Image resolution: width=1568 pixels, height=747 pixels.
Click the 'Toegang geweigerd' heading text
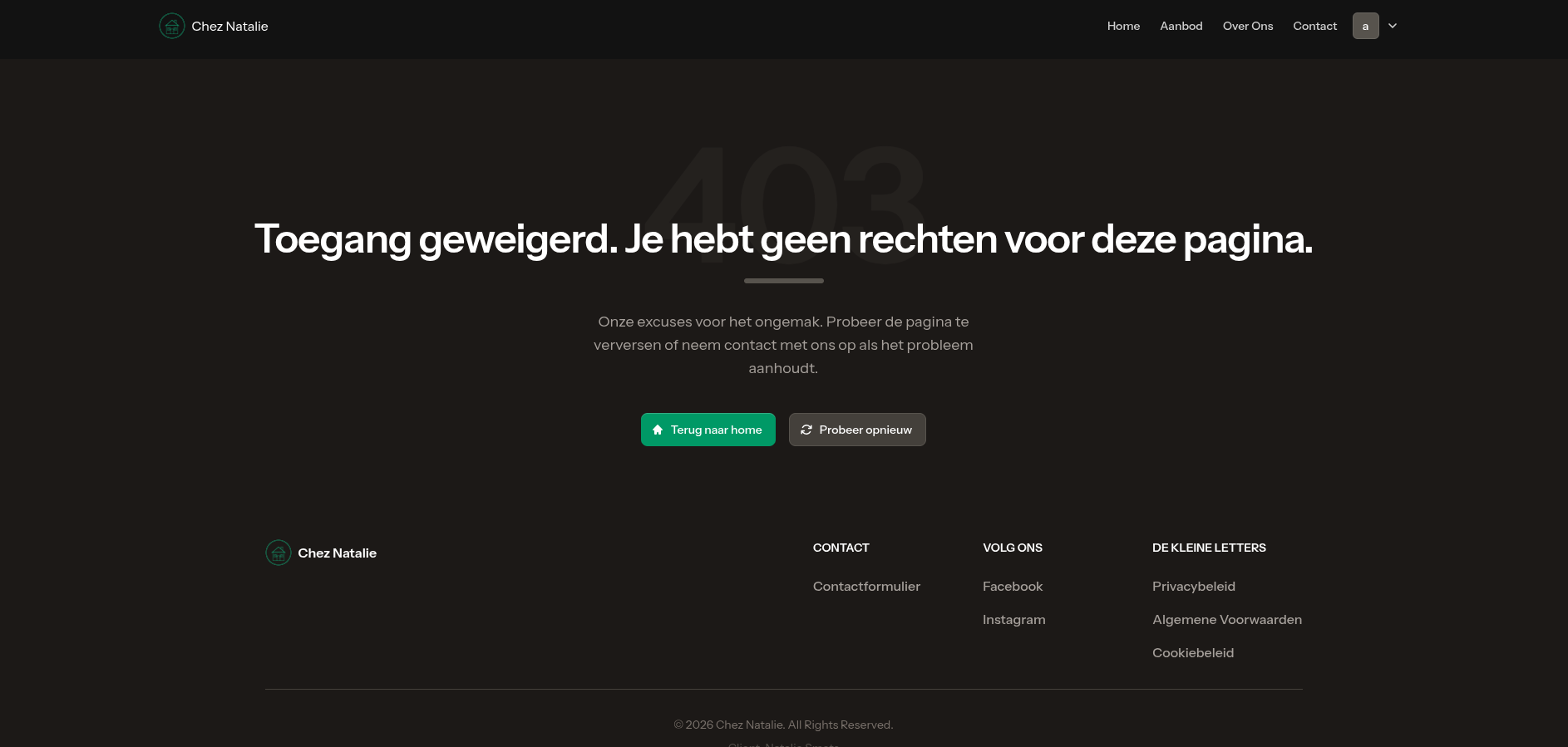pyautogui.click(x=783, y=239)
